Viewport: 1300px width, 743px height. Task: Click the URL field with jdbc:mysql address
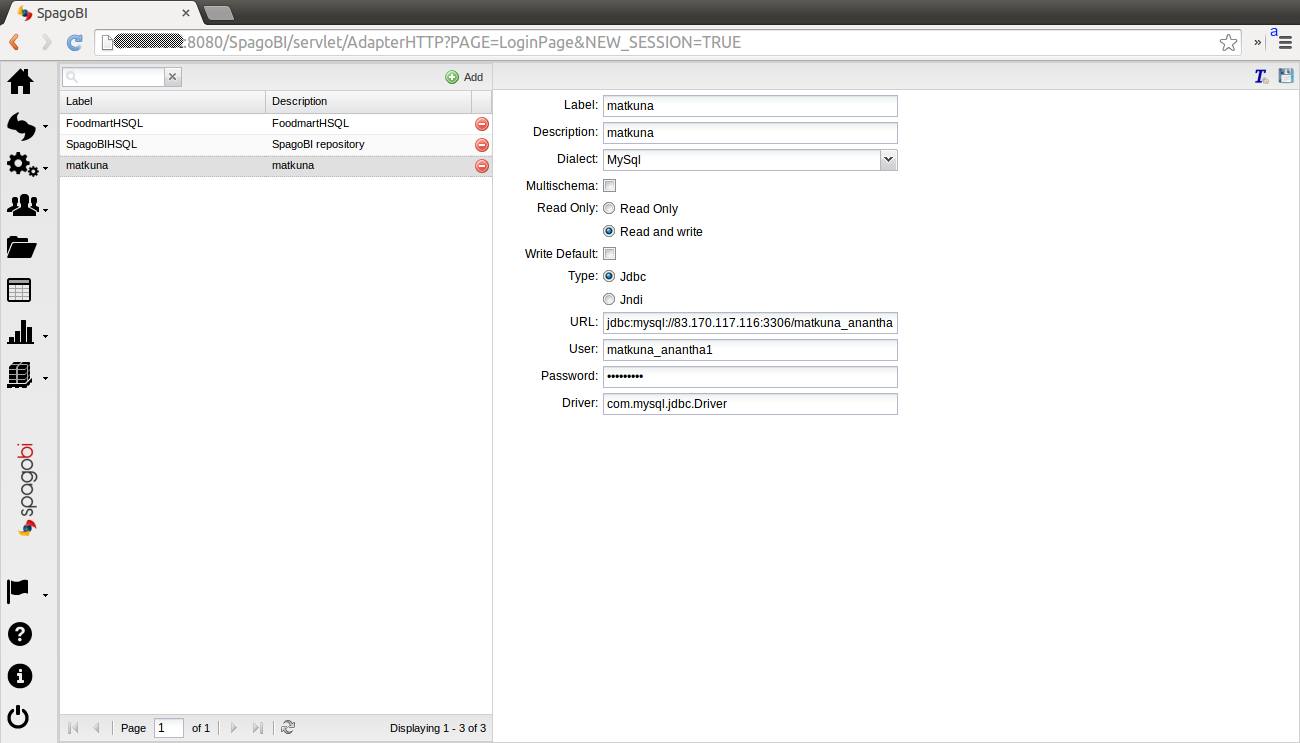pyautogui.click(x=750, y=323)
